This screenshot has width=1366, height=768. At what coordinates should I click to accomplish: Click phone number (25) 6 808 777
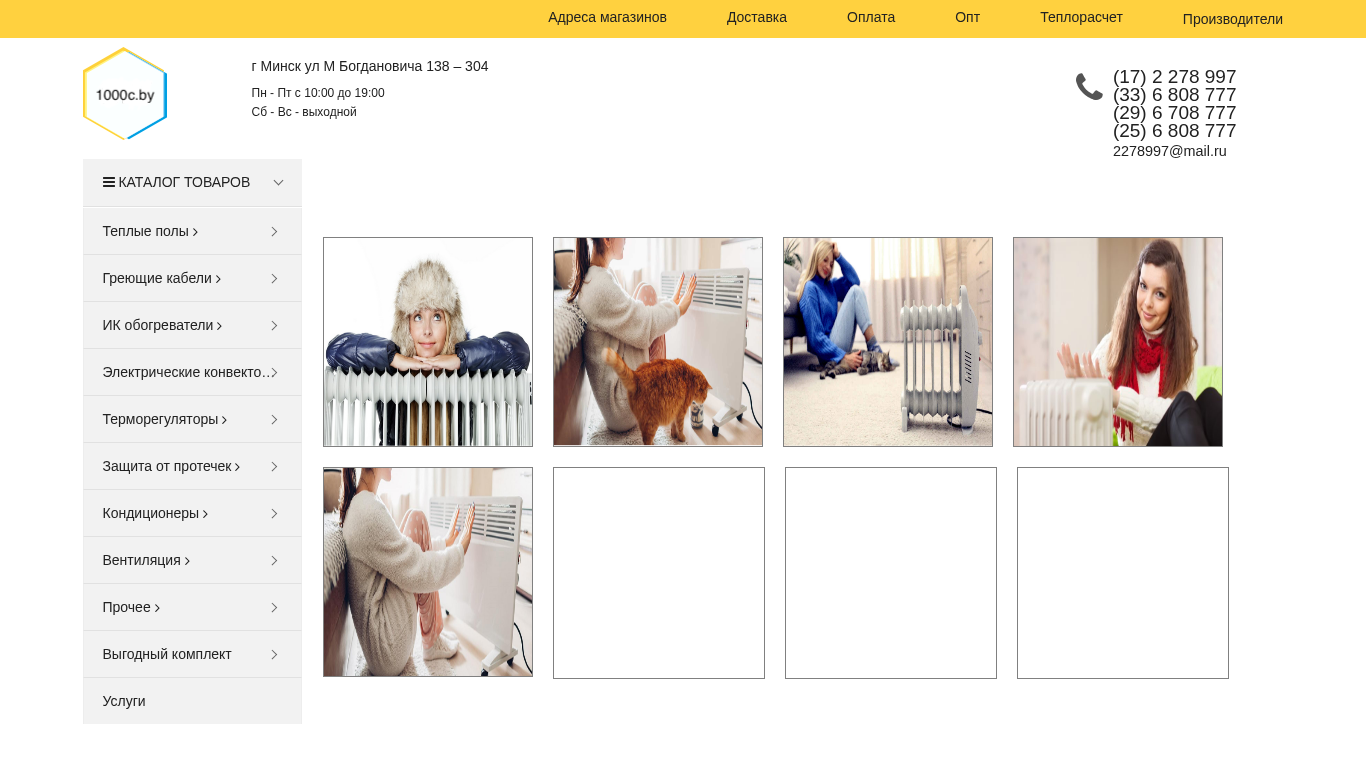tap(1174, 131)
